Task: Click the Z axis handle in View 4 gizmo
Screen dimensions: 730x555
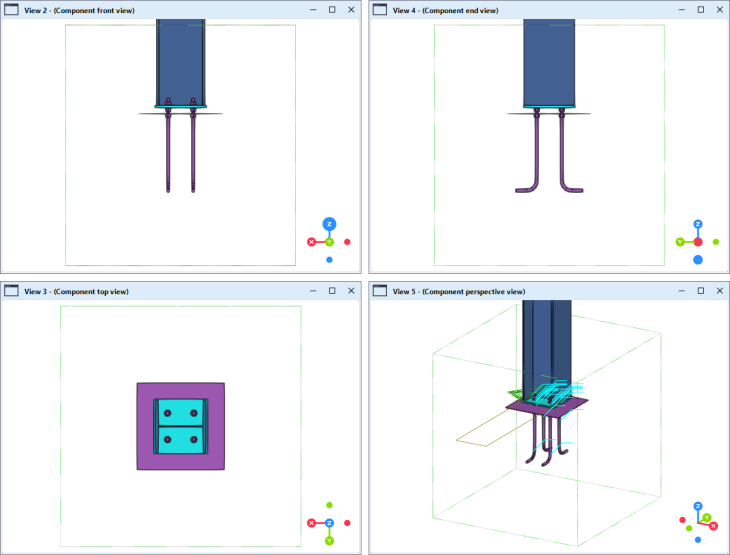Action: pos(698,224)
